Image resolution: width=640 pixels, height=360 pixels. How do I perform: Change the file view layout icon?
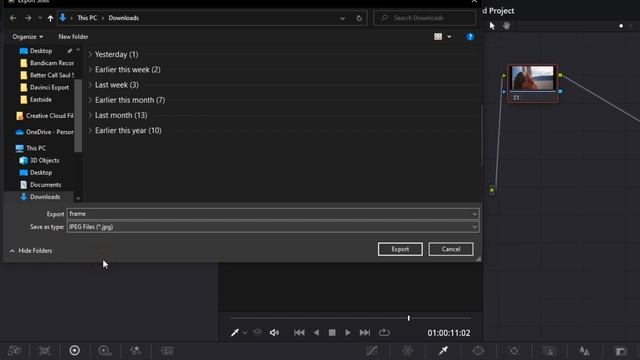click(438, 37)
